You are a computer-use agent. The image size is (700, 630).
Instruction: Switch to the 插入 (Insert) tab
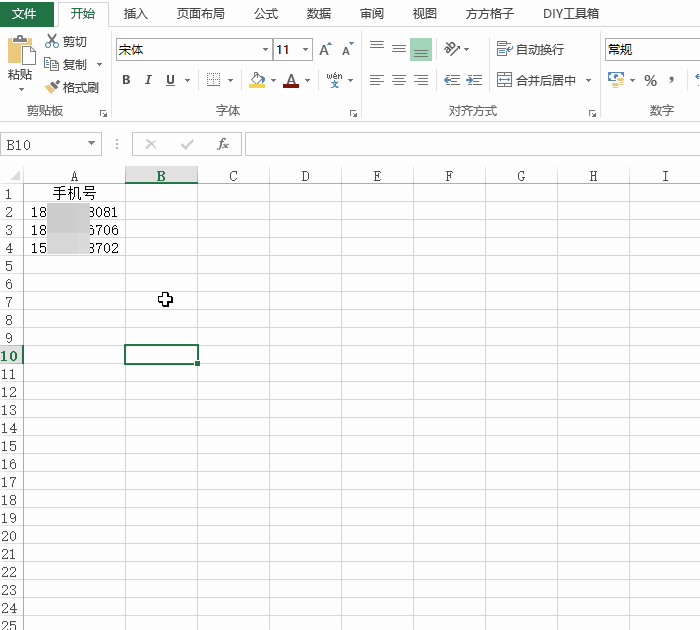pos(136,14)
